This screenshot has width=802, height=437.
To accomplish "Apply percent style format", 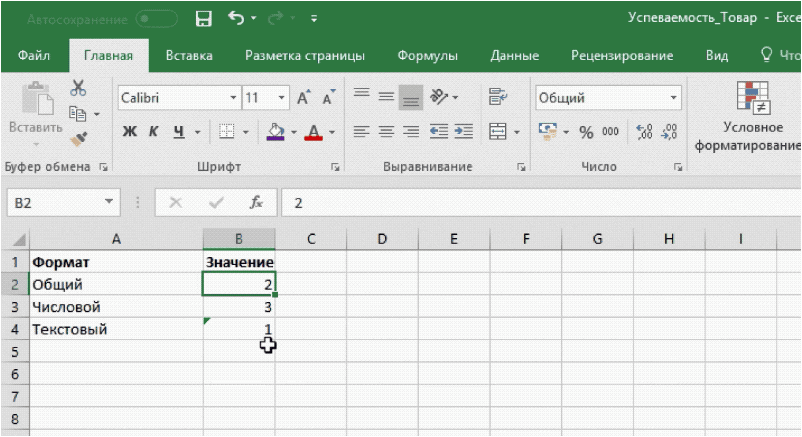I will tap(586, 132).
